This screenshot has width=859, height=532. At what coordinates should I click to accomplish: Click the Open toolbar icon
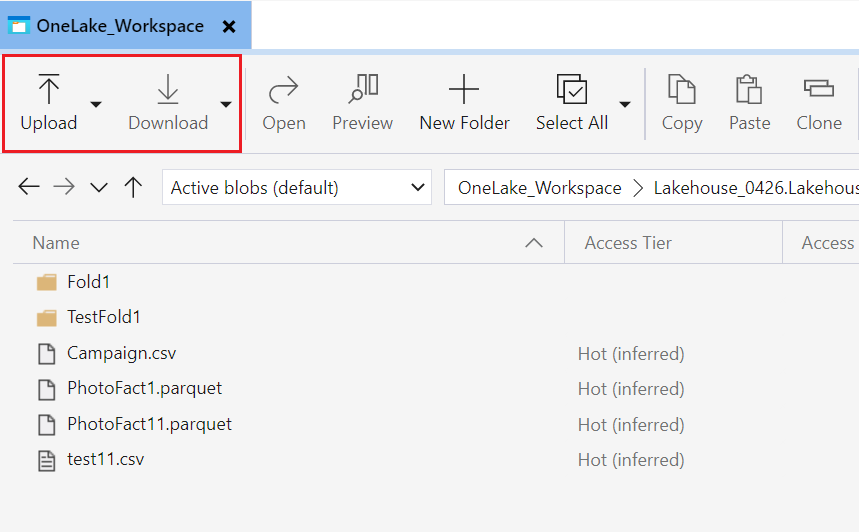click(284, 91)
